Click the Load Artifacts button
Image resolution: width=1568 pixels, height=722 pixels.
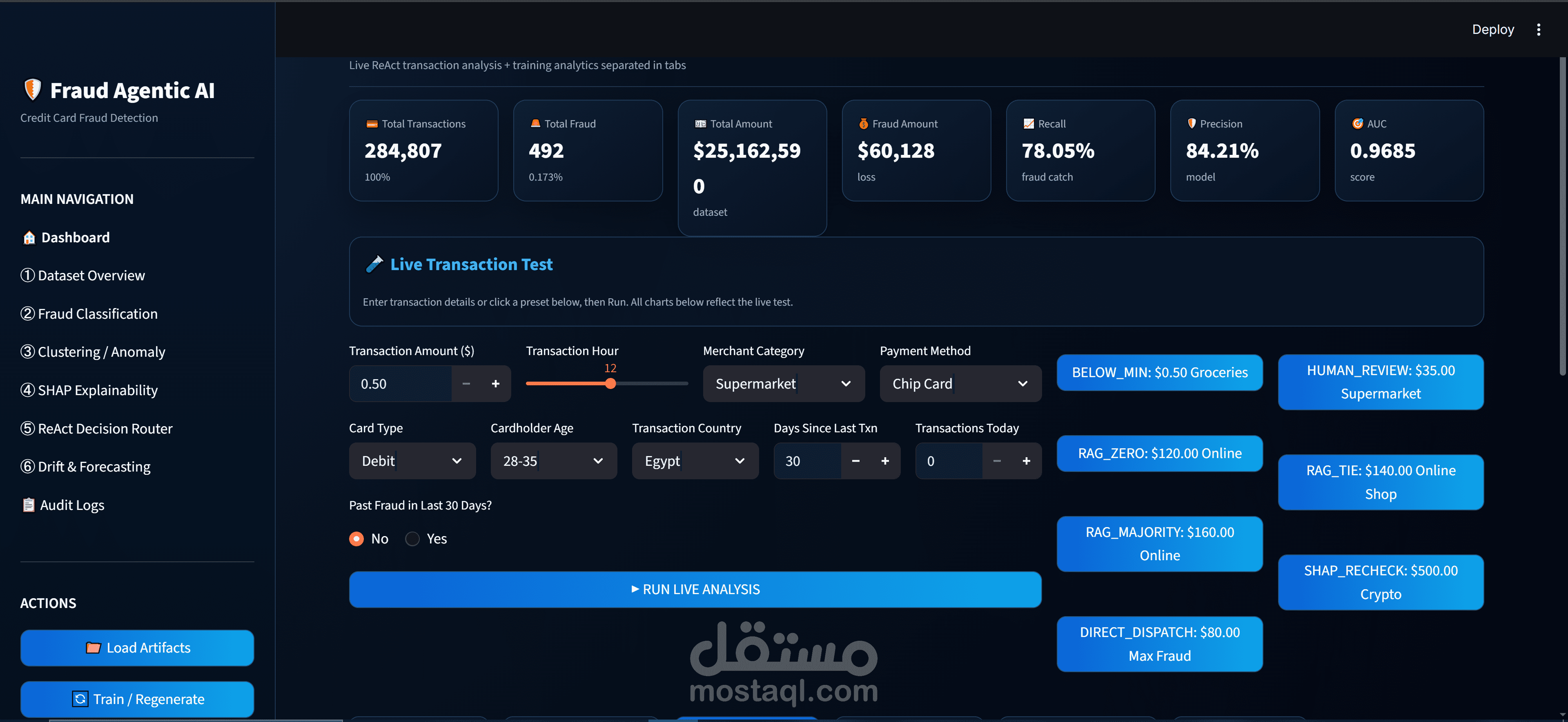tap(137, 648)
